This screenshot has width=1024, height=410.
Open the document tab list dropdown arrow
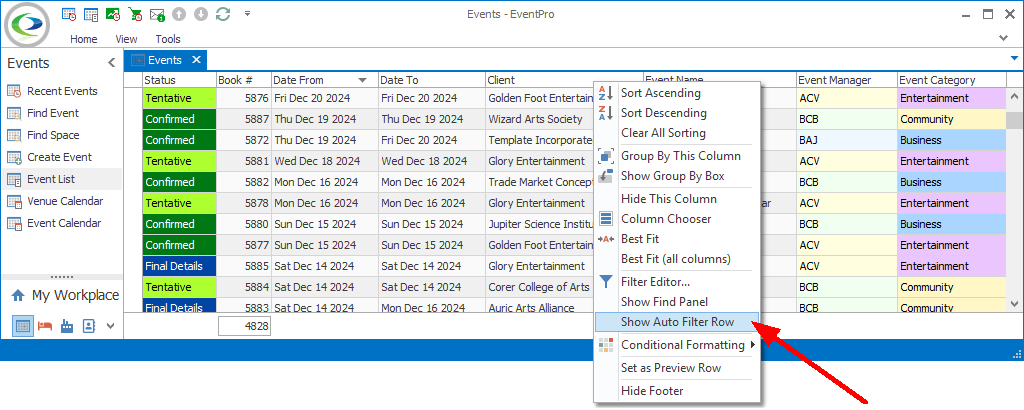(x=1014, y=58)
